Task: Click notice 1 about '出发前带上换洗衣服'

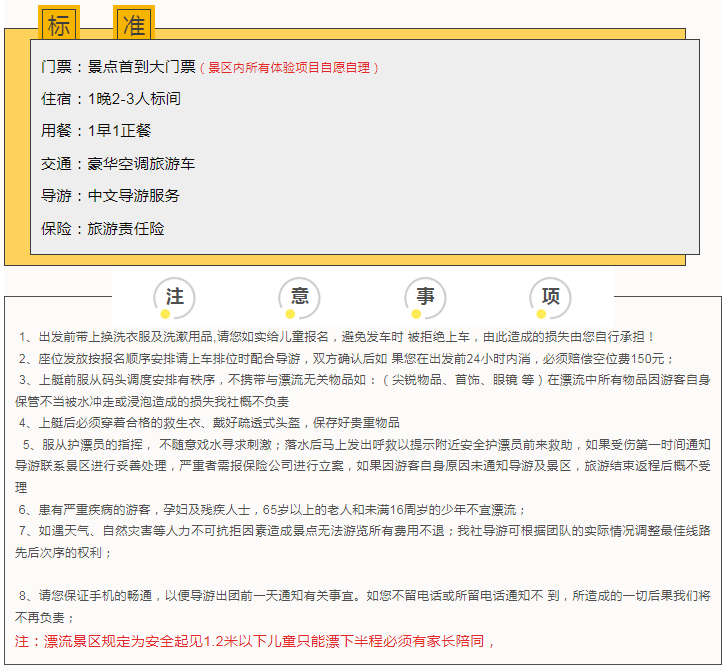Action: [337, 337]
